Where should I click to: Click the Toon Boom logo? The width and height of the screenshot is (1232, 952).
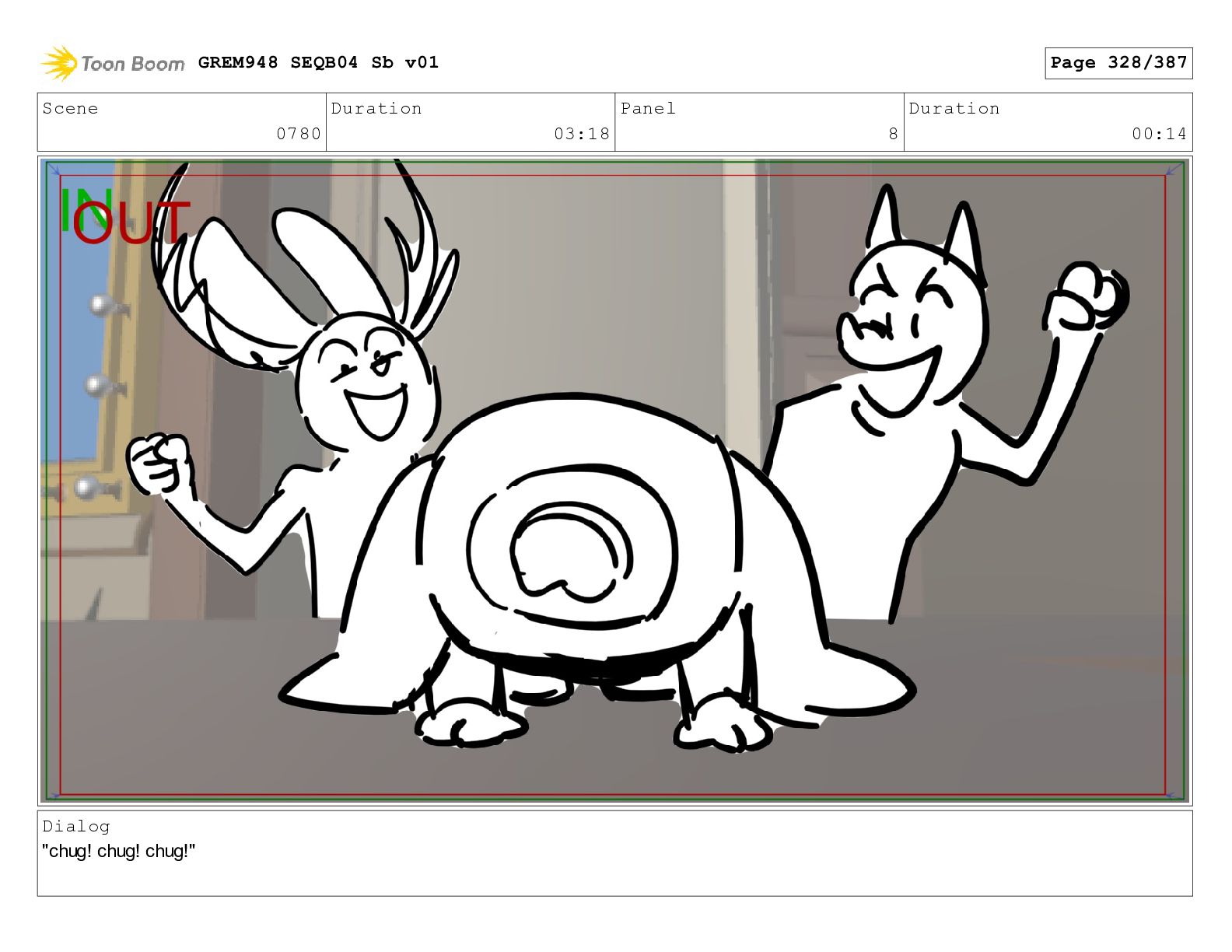click(113, 63)
